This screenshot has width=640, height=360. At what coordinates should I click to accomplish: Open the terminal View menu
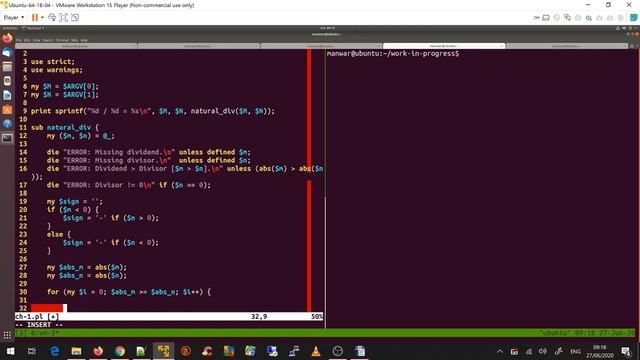pos(36,40)
